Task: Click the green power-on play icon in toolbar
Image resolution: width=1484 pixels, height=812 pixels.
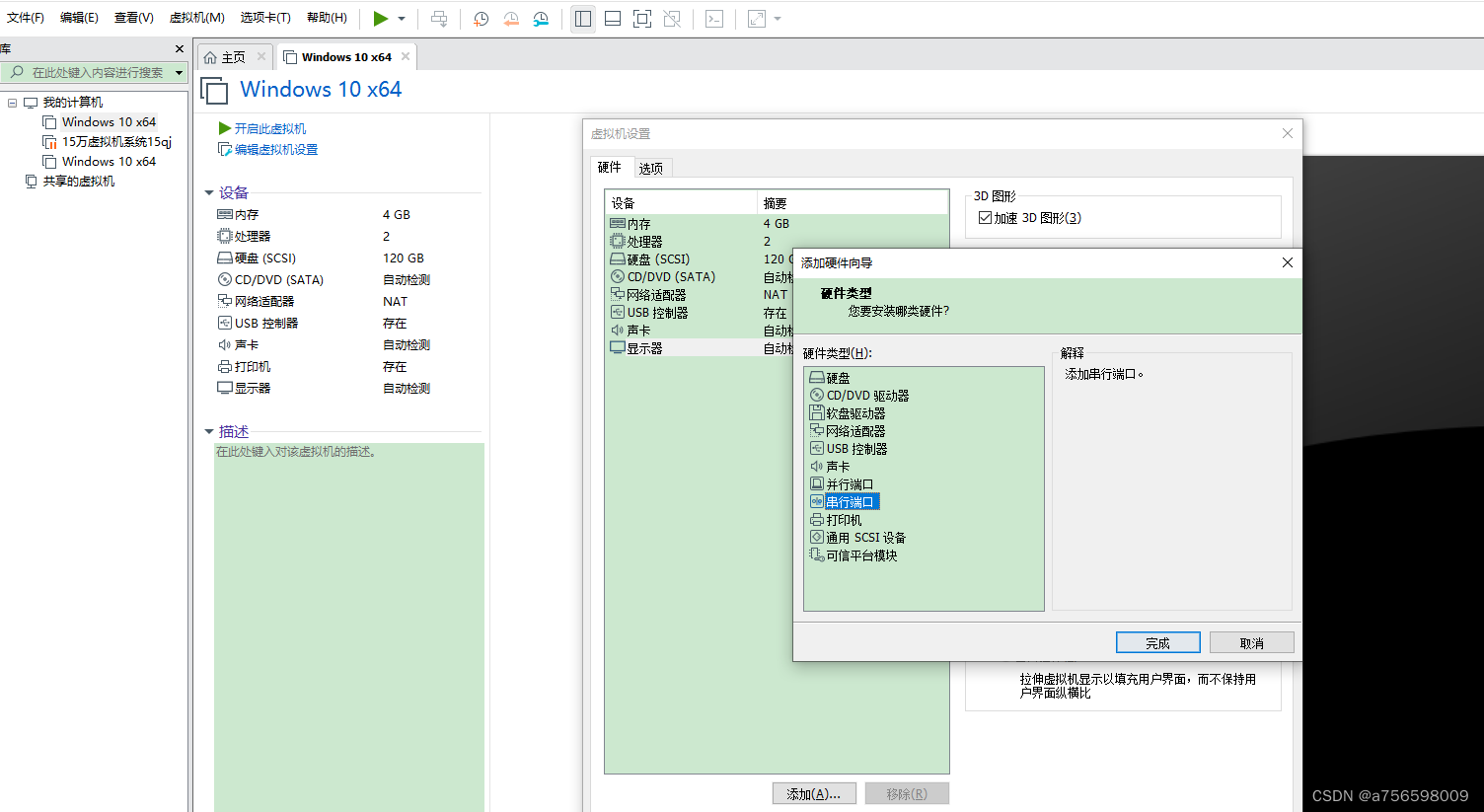Action: point(380,19)
